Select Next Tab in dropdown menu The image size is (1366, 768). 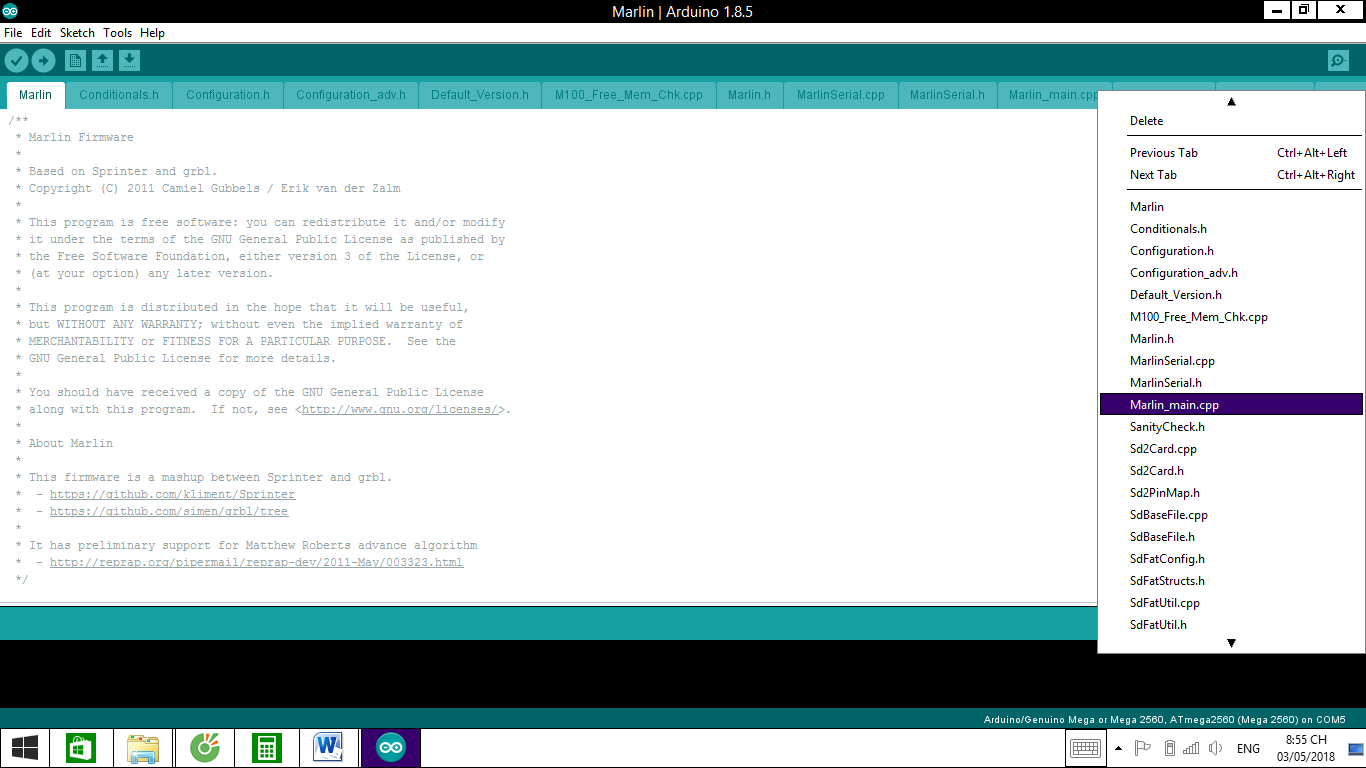[x=1231, y=175]
